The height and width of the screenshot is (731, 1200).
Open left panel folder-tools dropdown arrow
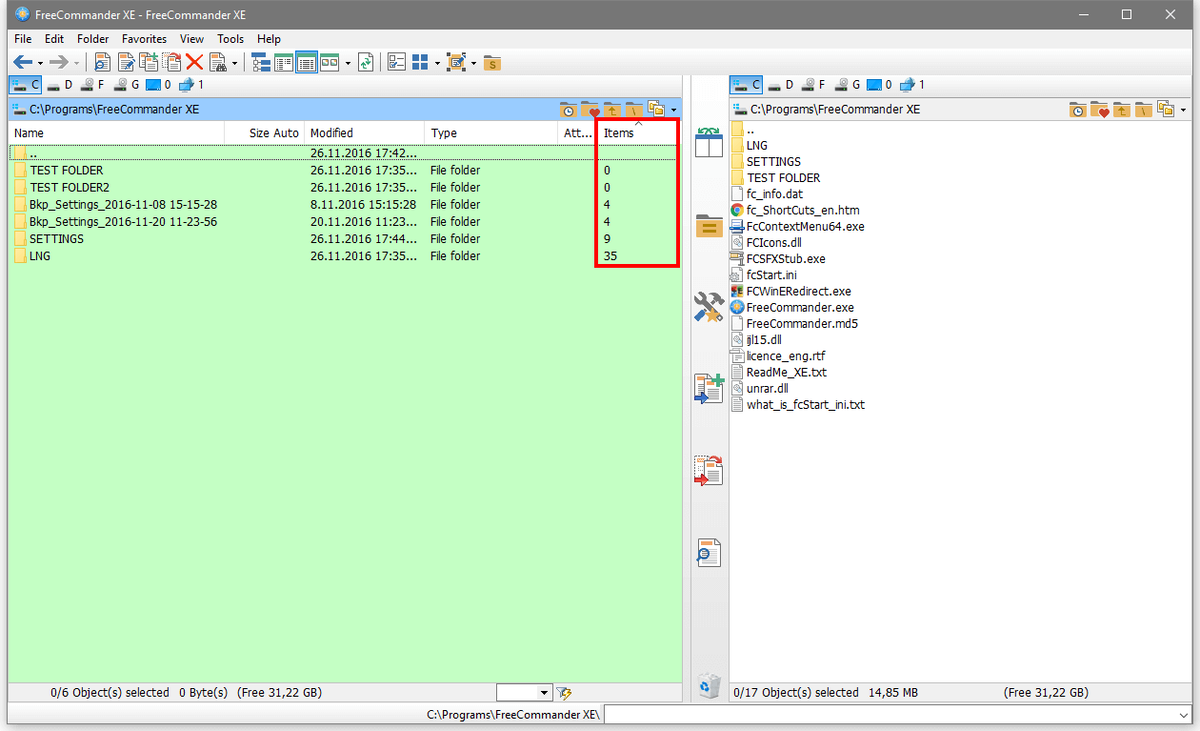[x=675, y=109]
